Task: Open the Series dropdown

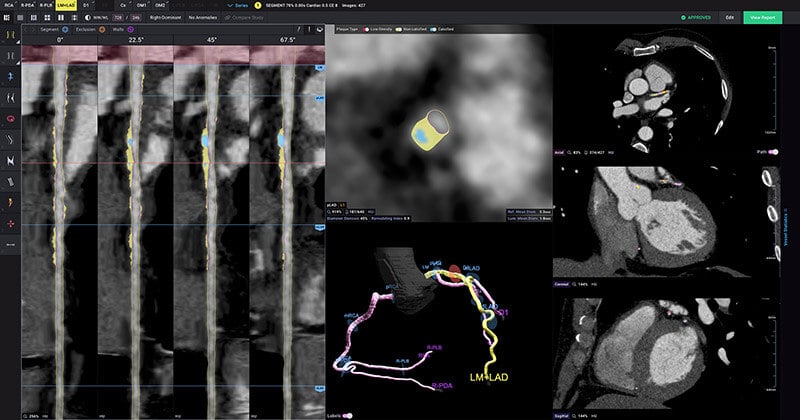Action: (241, 5)
